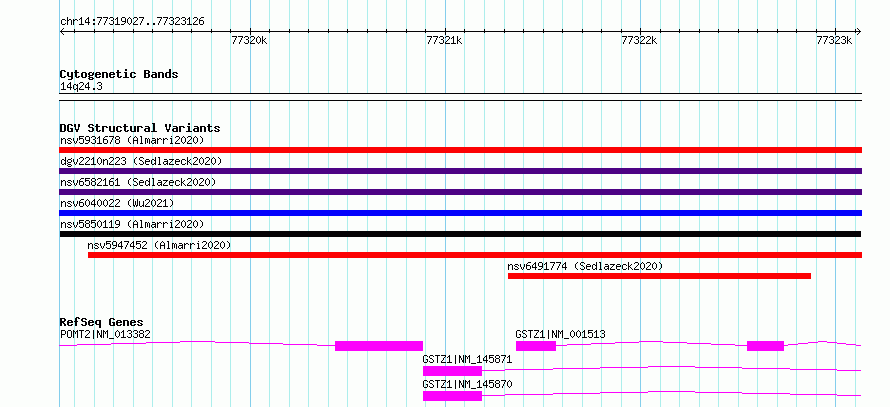Click the purple dgv2210n223 variant bar
Image resolution: width=890 pixels, height=407 pixels.
pos(460,171)
